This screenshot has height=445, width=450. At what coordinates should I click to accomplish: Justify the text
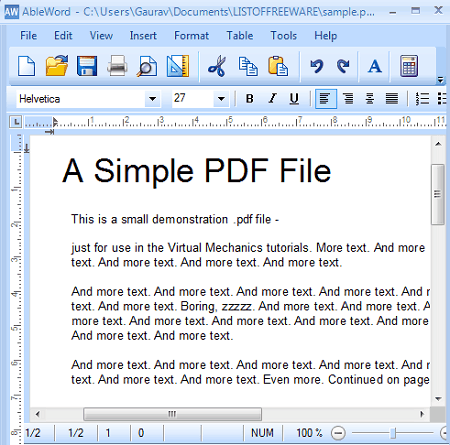(392, 99)
